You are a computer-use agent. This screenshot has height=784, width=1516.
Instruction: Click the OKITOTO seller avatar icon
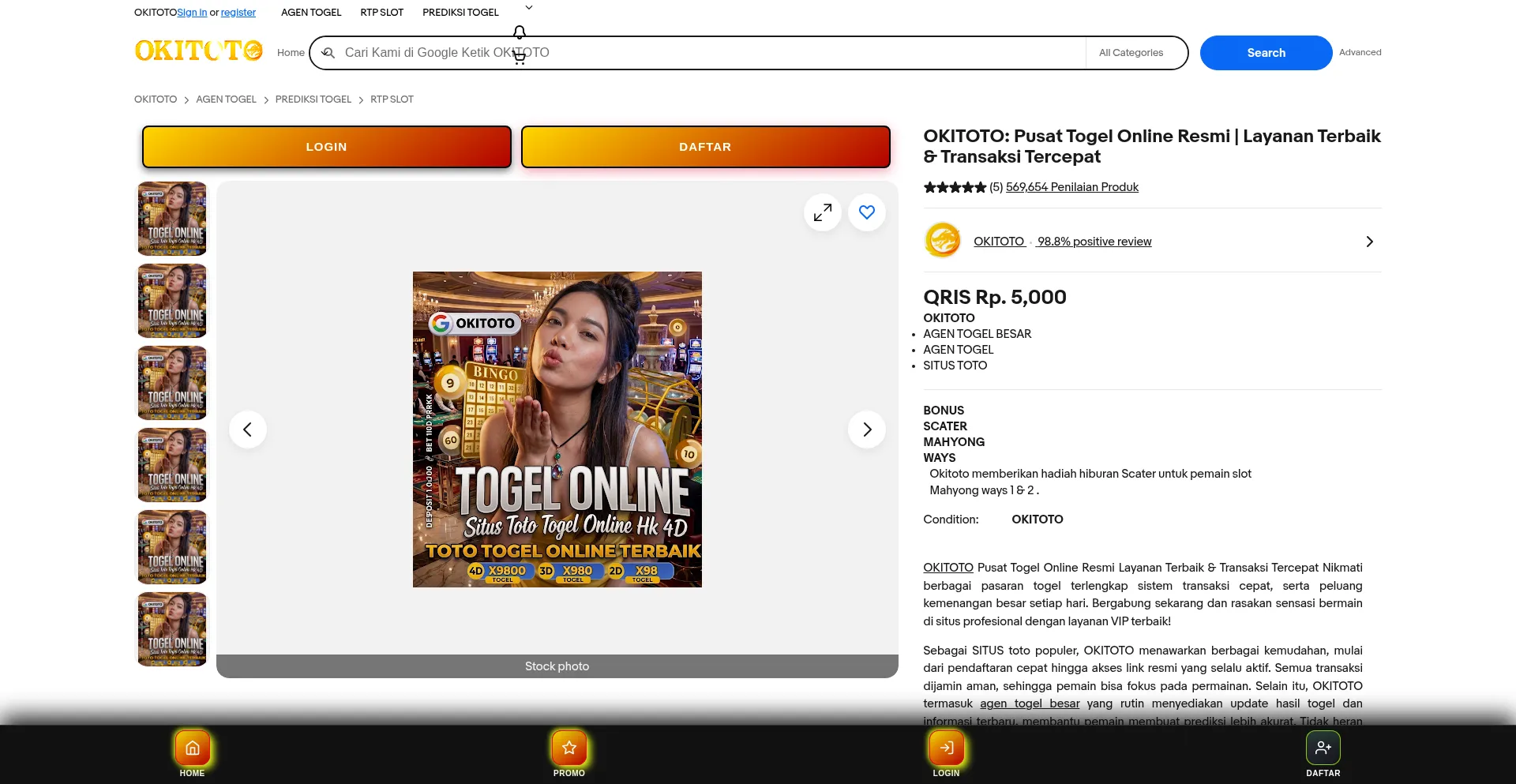coord(943,241)
